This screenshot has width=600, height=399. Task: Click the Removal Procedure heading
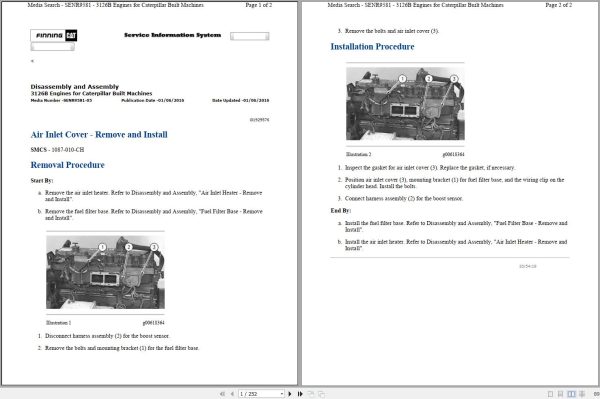67,165
